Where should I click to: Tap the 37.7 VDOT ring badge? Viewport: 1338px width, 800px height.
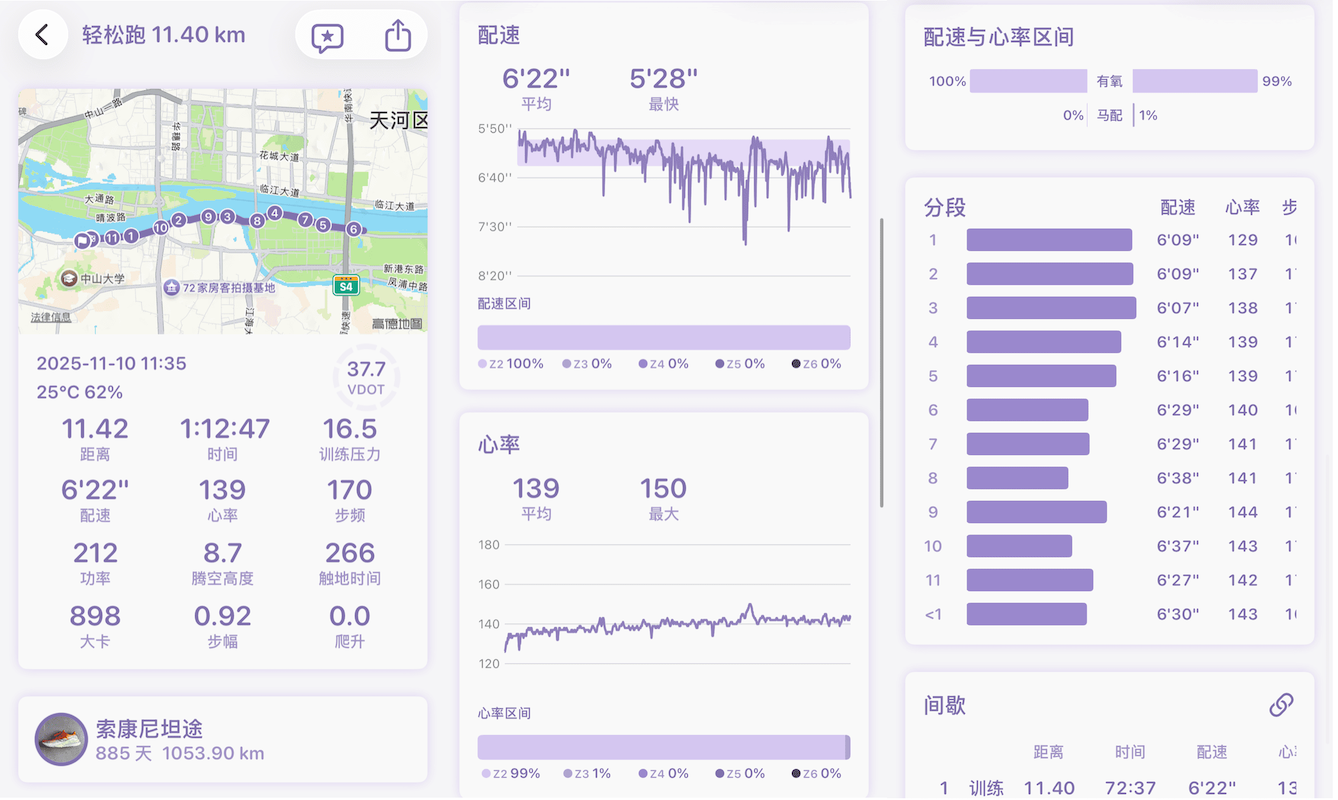[366, 378]
